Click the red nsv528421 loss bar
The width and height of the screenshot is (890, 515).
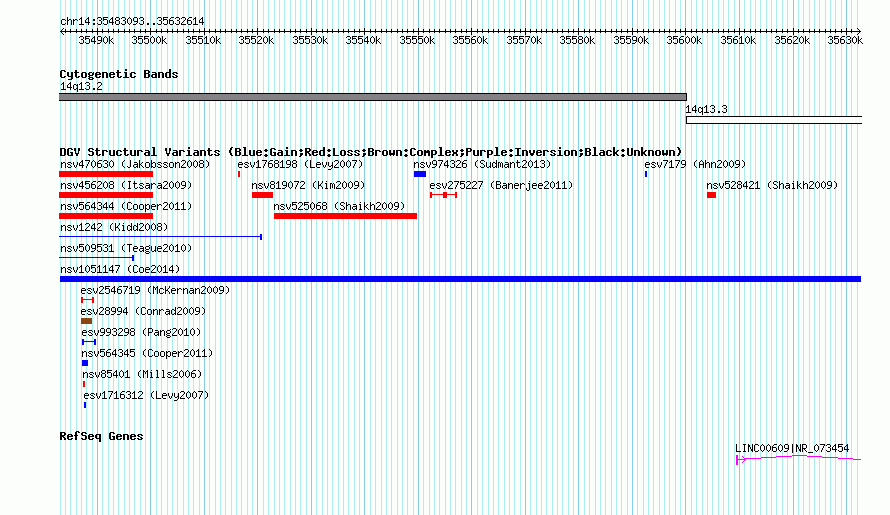click(711, 195)
